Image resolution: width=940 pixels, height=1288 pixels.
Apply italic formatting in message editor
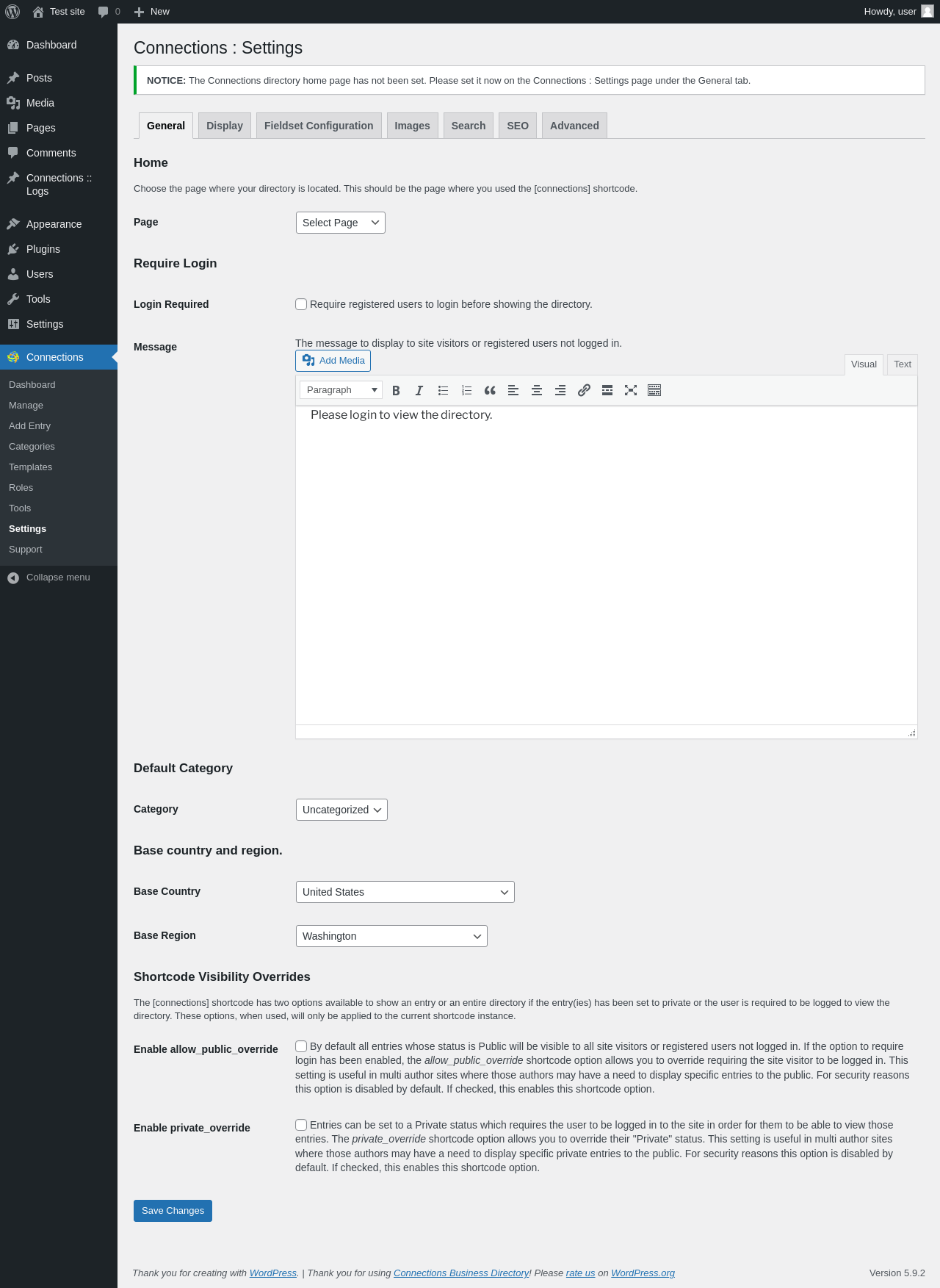tap(419, 390)
